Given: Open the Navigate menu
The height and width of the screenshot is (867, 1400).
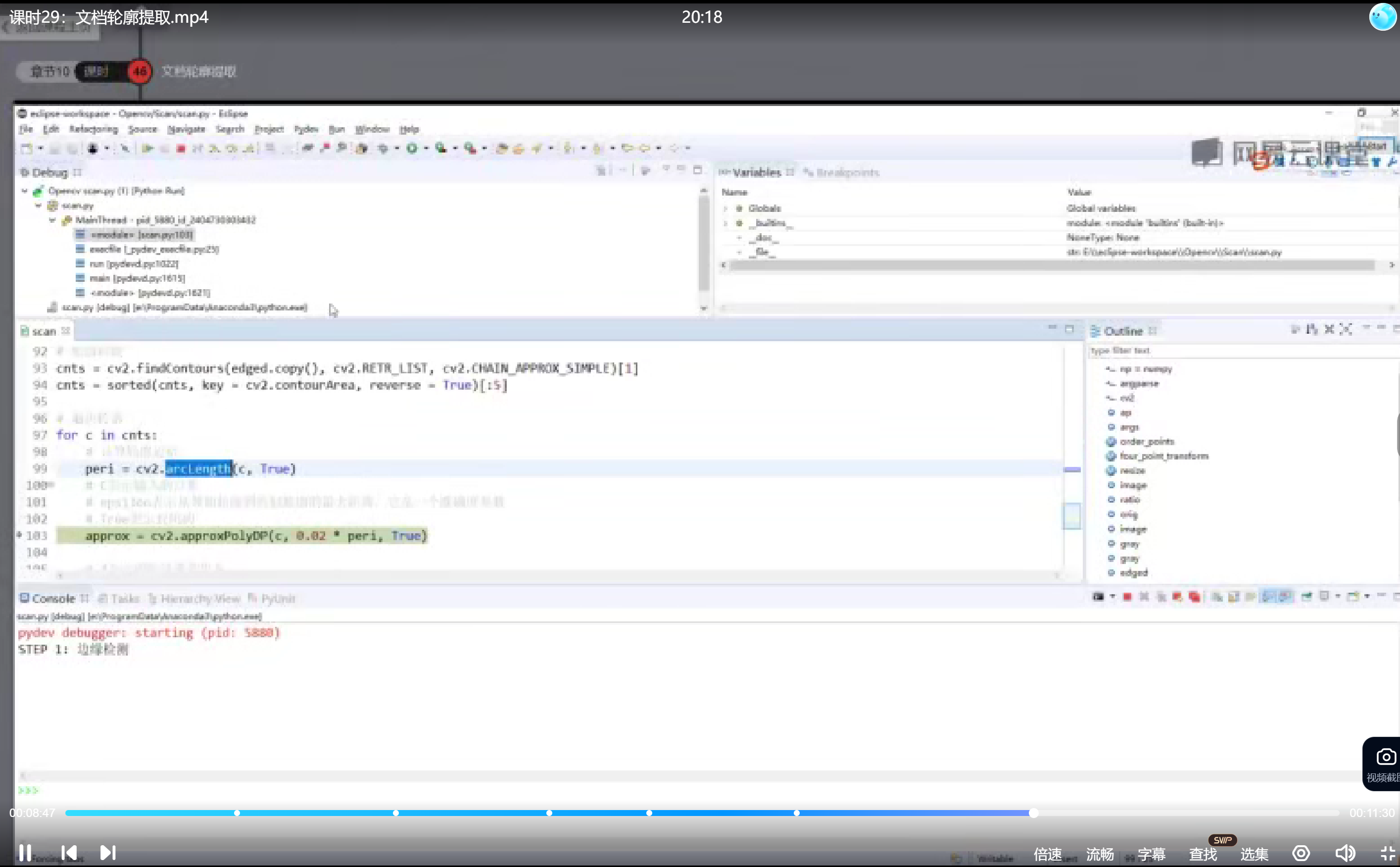Looking at the screenshot, I should point(186,129).
